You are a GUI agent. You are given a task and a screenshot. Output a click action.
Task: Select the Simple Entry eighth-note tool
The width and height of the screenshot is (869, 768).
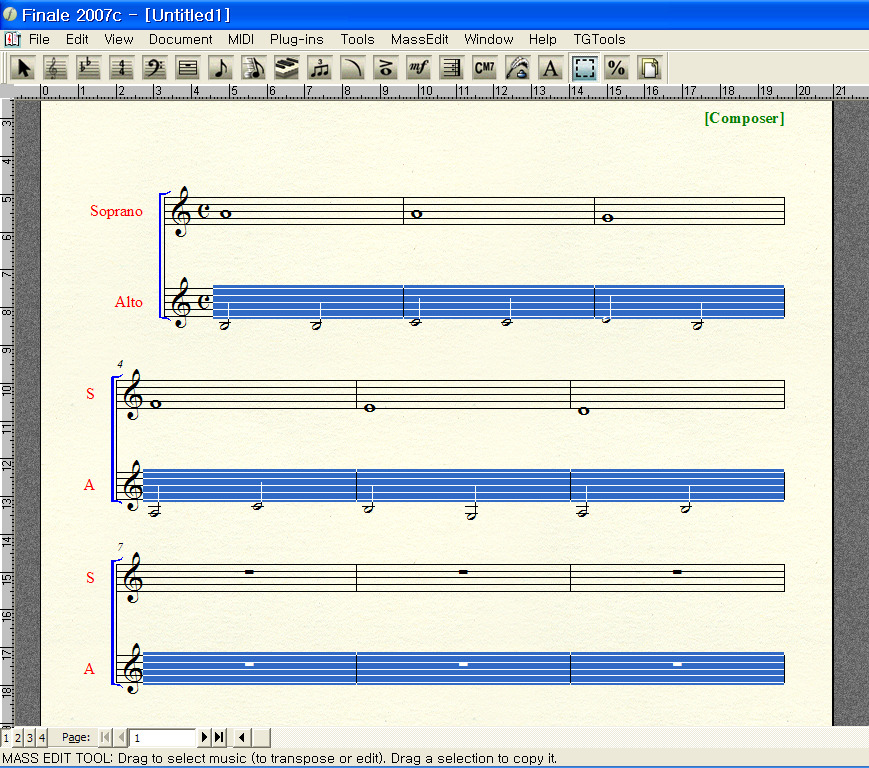pos(221,68)
